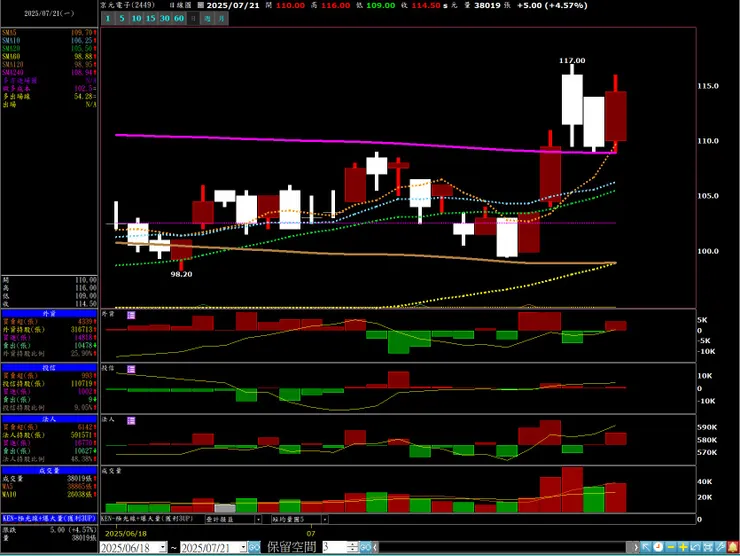Zoom in with the yellow plus icon
This screenshot has height=556, width=740.
[x=683, y=547]
